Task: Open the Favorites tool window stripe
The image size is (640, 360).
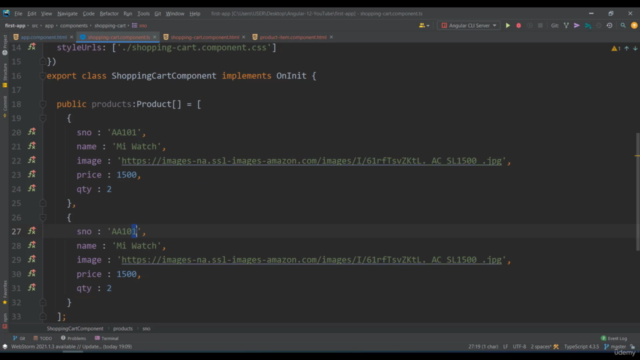Action: (x=5, y=292)
